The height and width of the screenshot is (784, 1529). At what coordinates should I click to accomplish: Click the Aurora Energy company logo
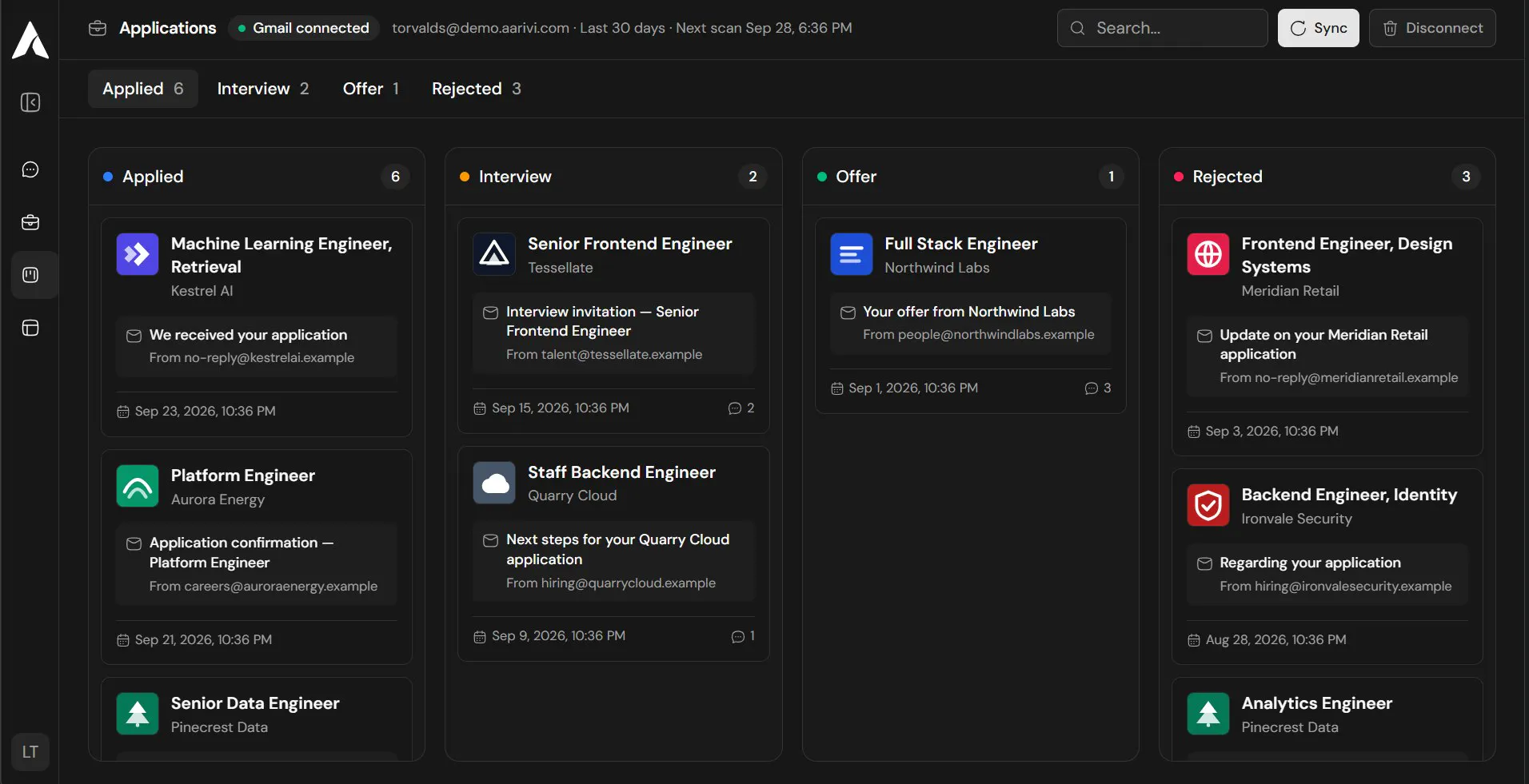point(138,486)
